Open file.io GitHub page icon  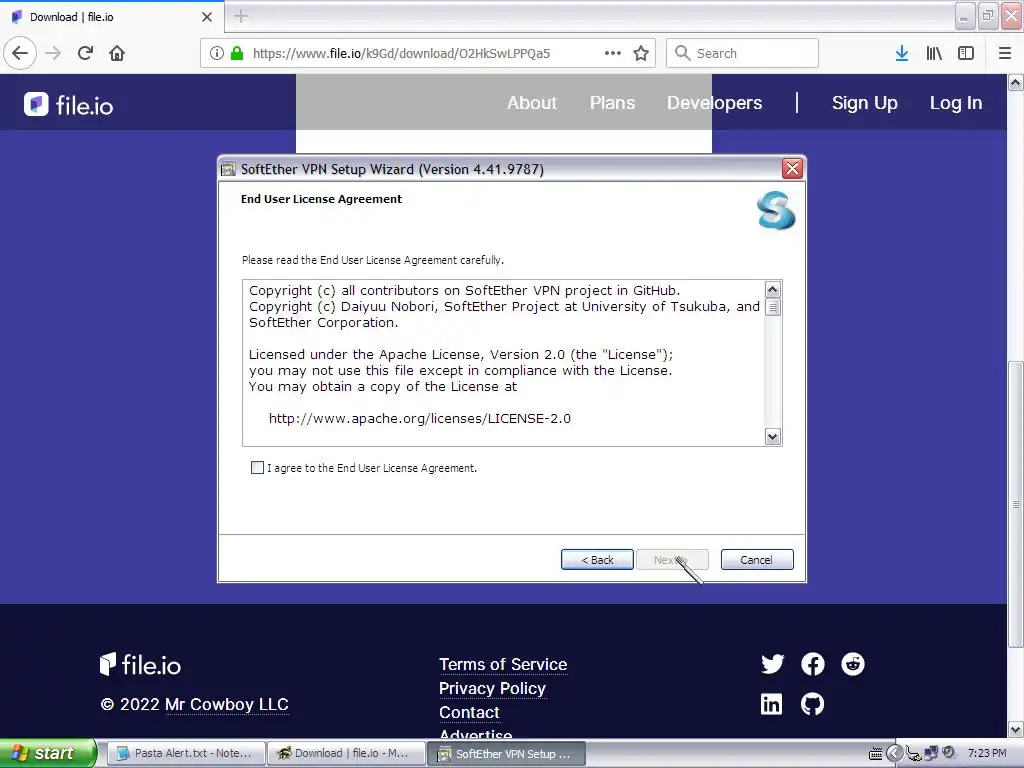tap(812, 704)
